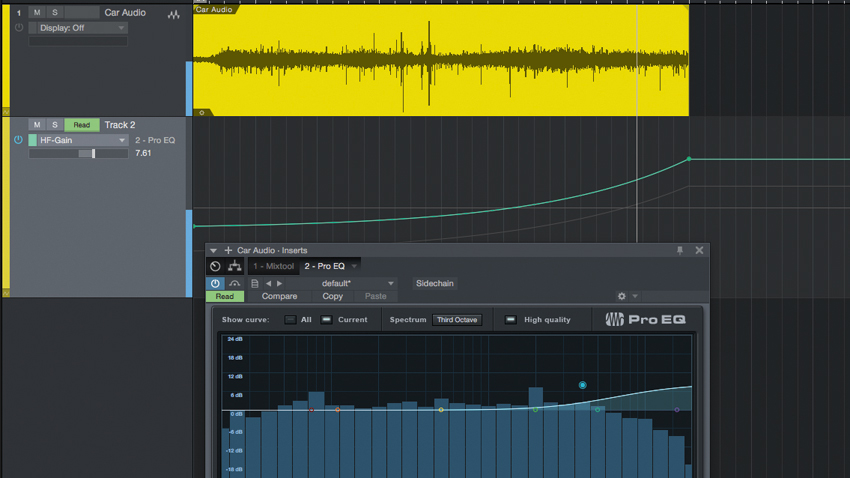Open the routing view icon in Inserts
This screenshot has width=850, height=478.
(x=235, y=266)
